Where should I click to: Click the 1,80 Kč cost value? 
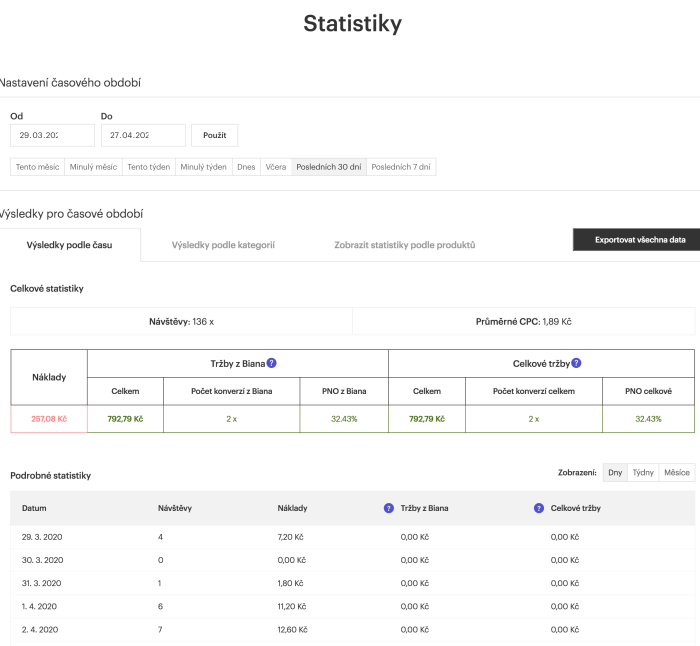click(x=290, y=583)
